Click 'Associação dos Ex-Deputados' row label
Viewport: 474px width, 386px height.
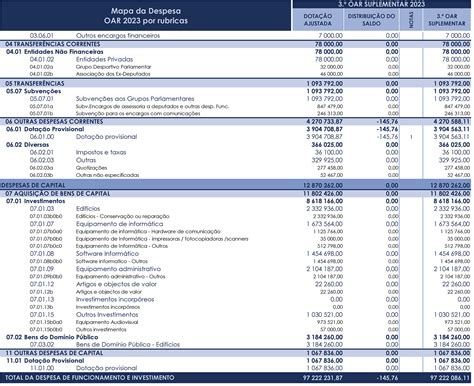point(113,74)
